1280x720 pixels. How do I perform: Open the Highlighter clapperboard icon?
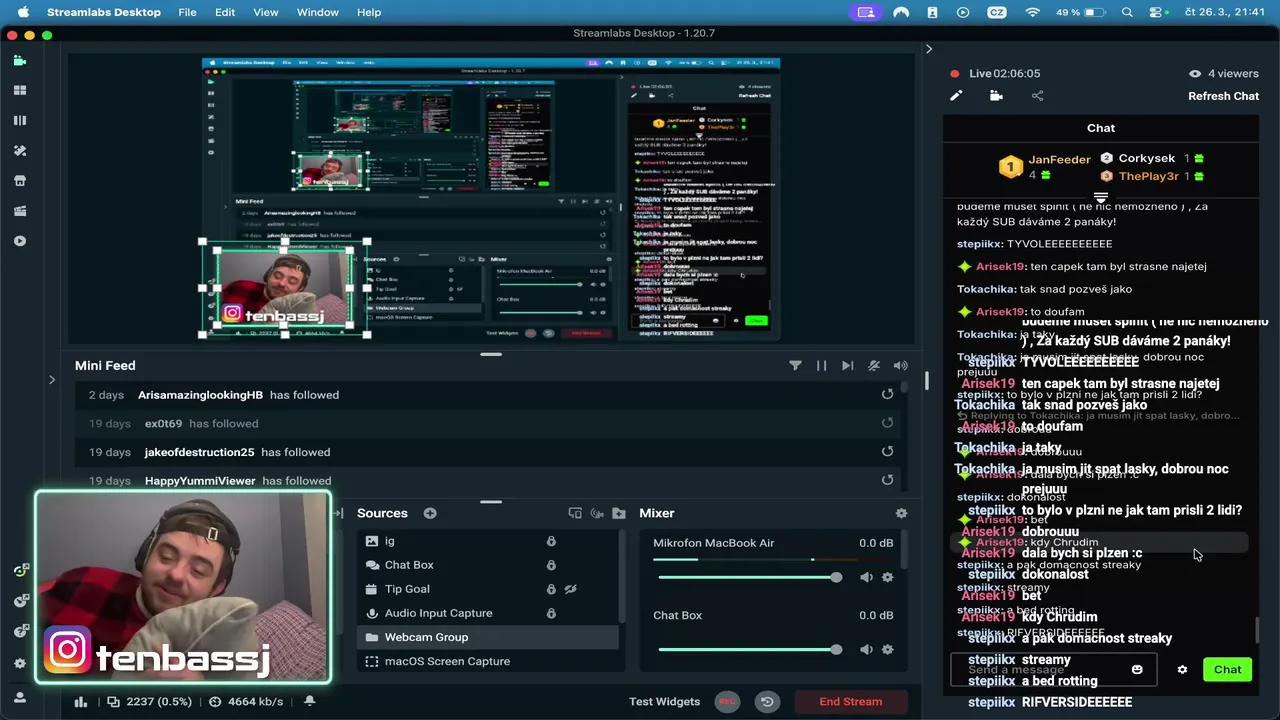pyautogui.click(x=19, y=211)
